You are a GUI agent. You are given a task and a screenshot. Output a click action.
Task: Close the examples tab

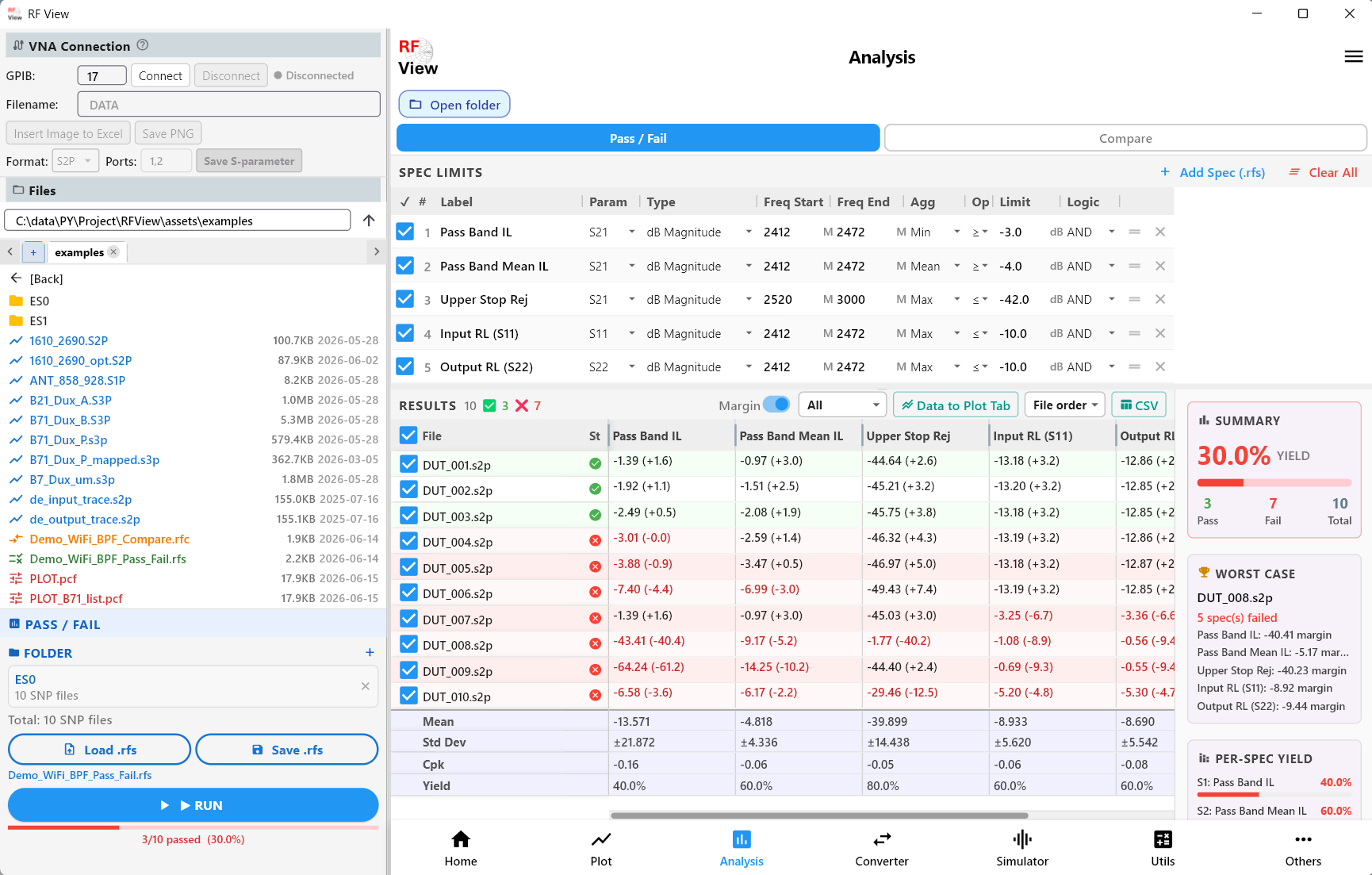(113, 251)
